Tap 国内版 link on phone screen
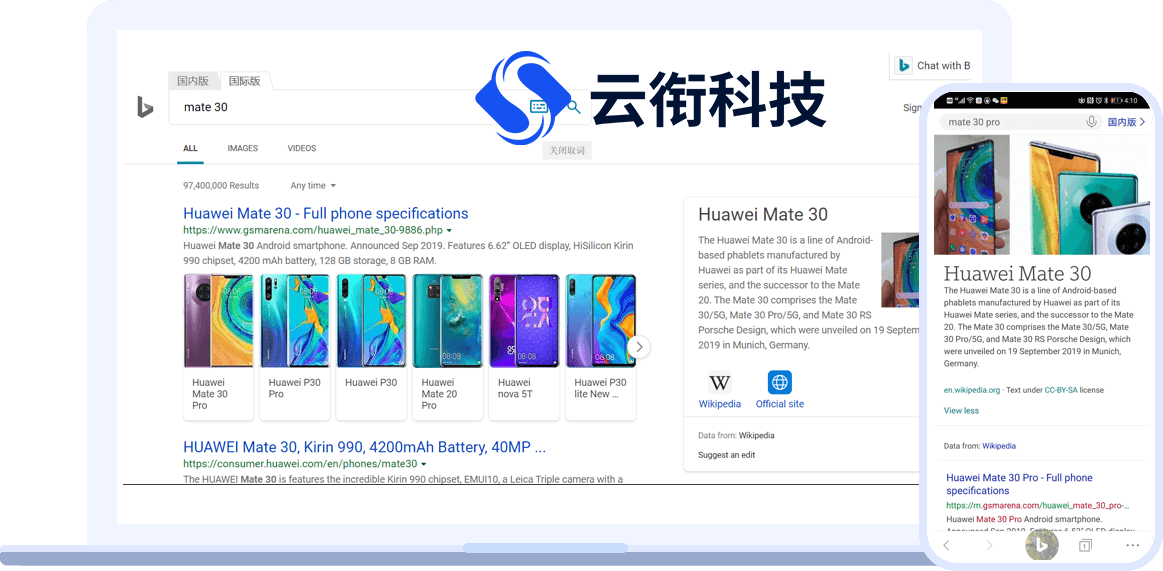 coord(1126,122)
